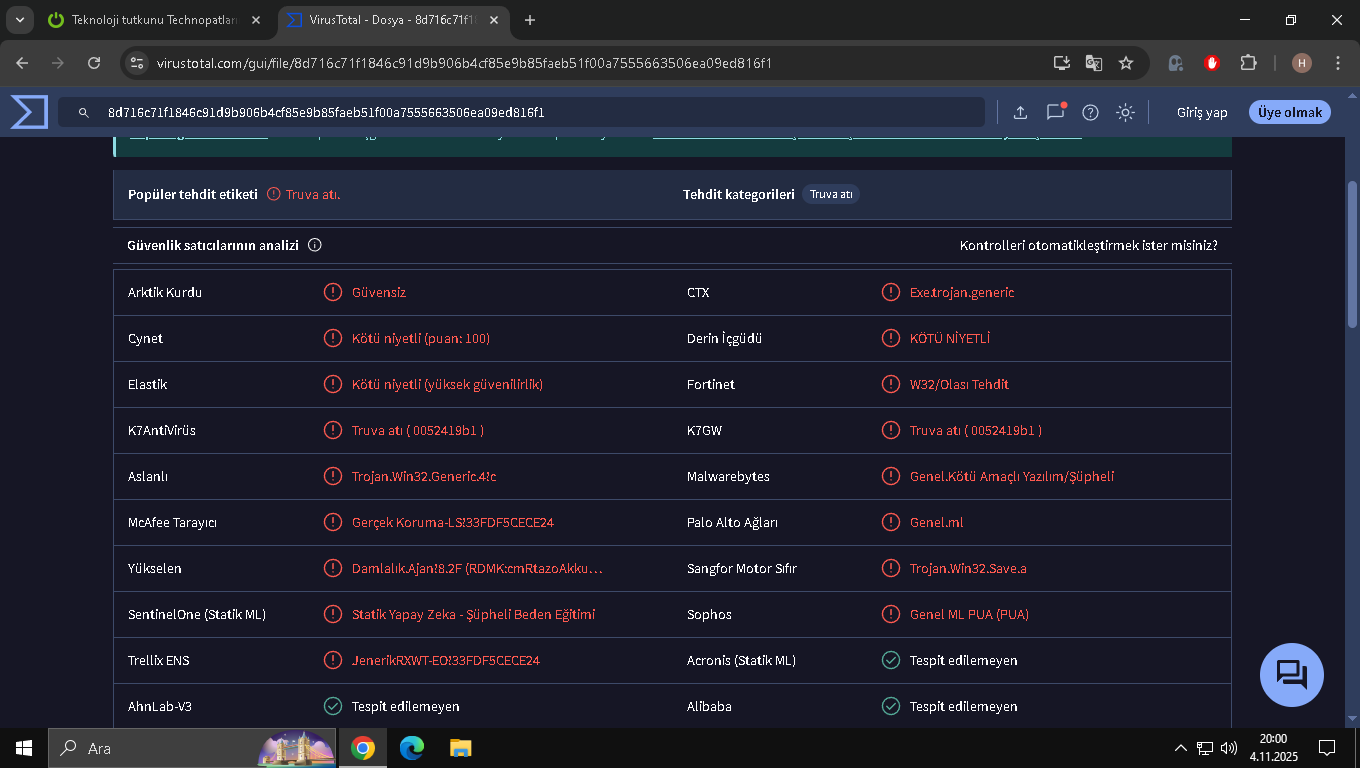Close the VirusTotal - Dosya tab

(x=495, y=20)
